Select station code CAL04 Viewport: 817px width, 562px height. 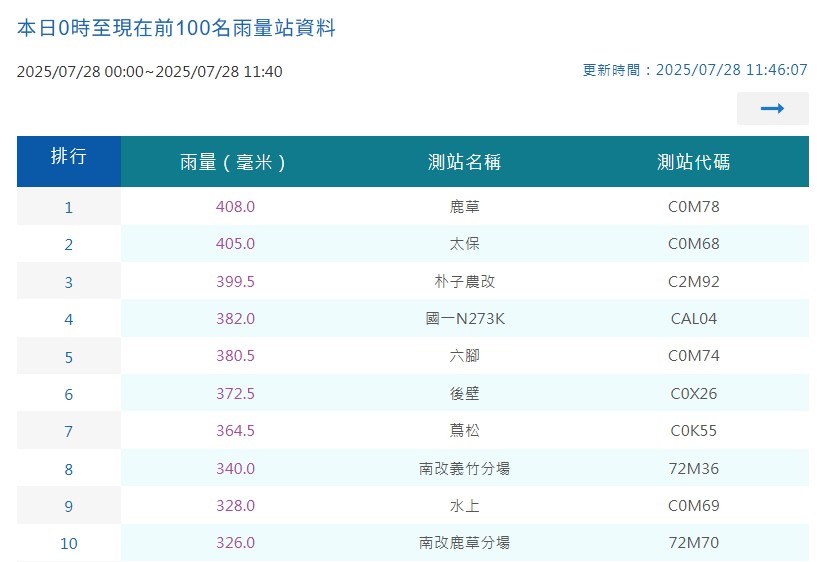click(x=693, y=319)
